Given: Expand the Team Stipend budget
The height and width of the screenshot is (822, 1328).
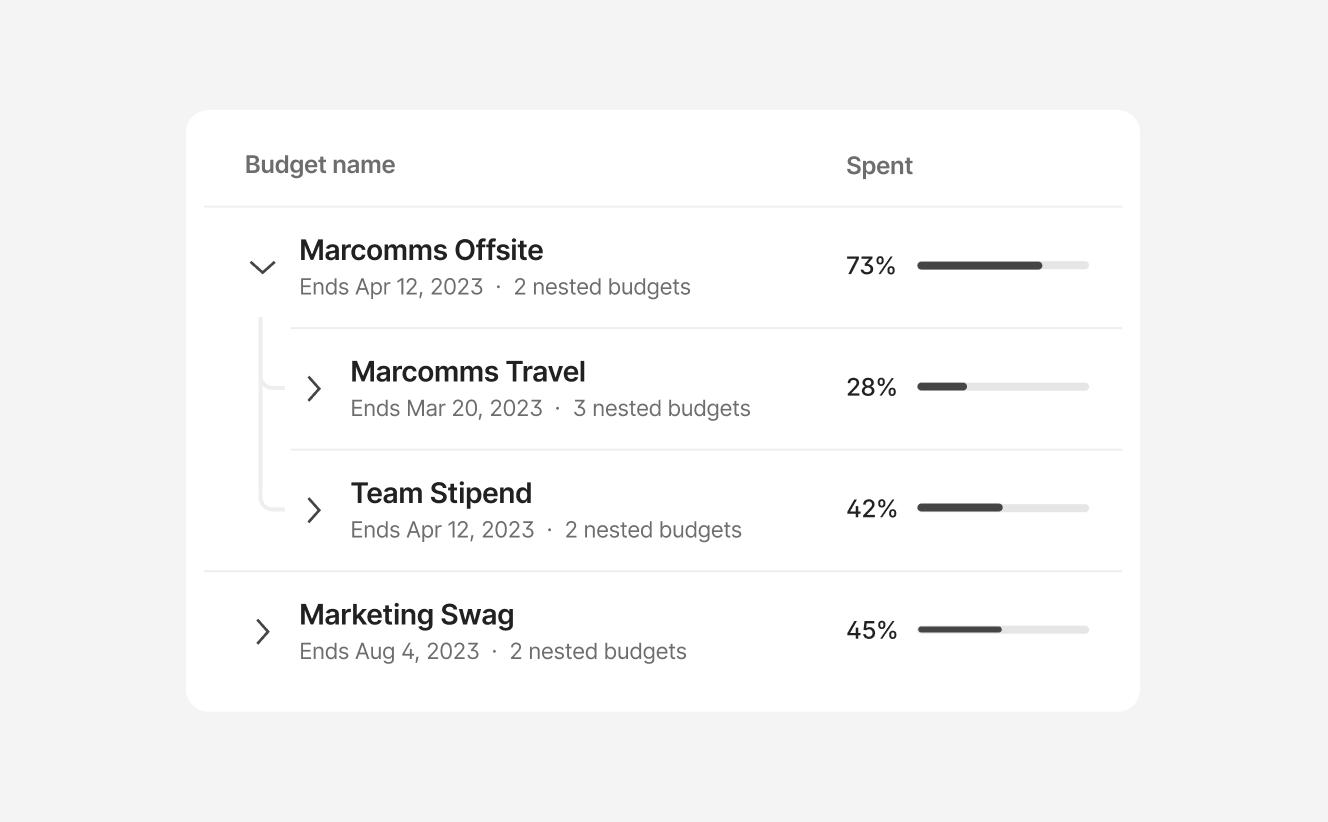Looking at the screenshot, I should tap(314, 510).
